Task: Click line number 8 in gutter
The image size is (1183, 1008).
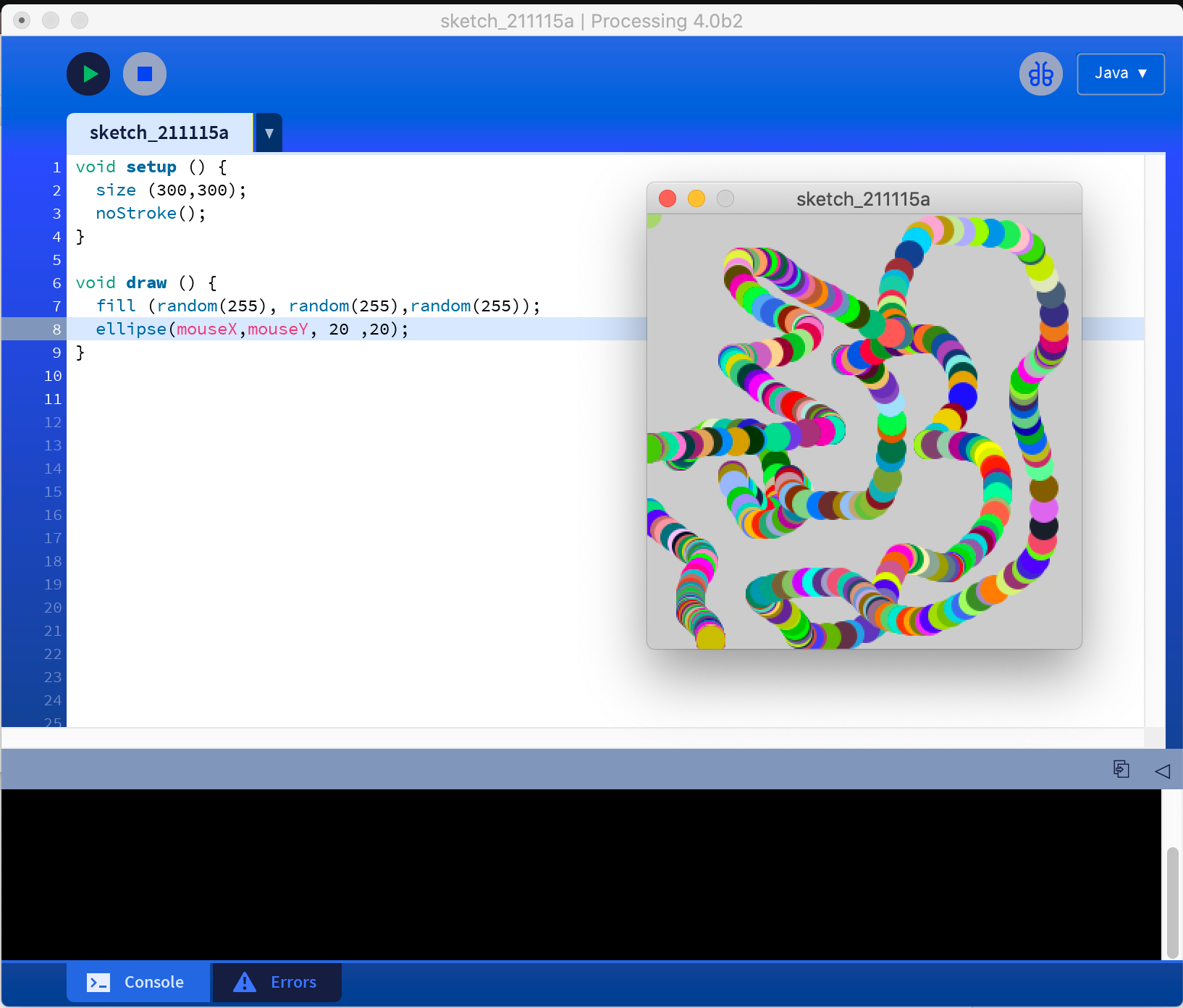Action: point(56,329)
